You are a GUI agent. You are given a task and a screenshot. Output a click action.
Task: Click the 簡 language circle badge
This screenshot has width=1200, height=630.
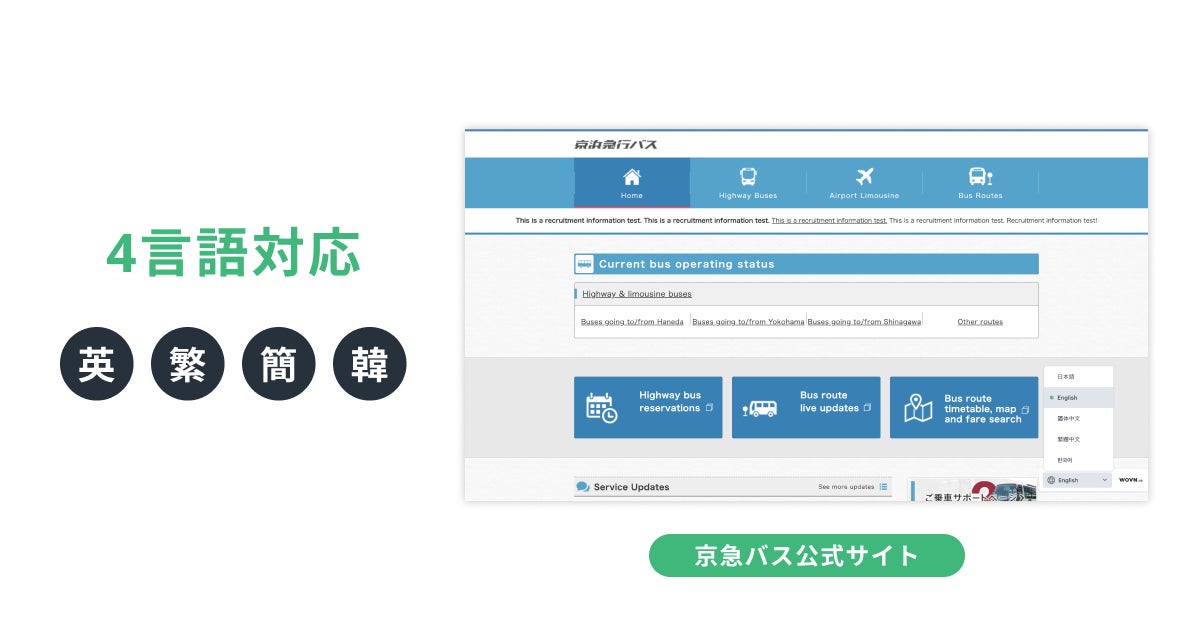pos(279,364)
